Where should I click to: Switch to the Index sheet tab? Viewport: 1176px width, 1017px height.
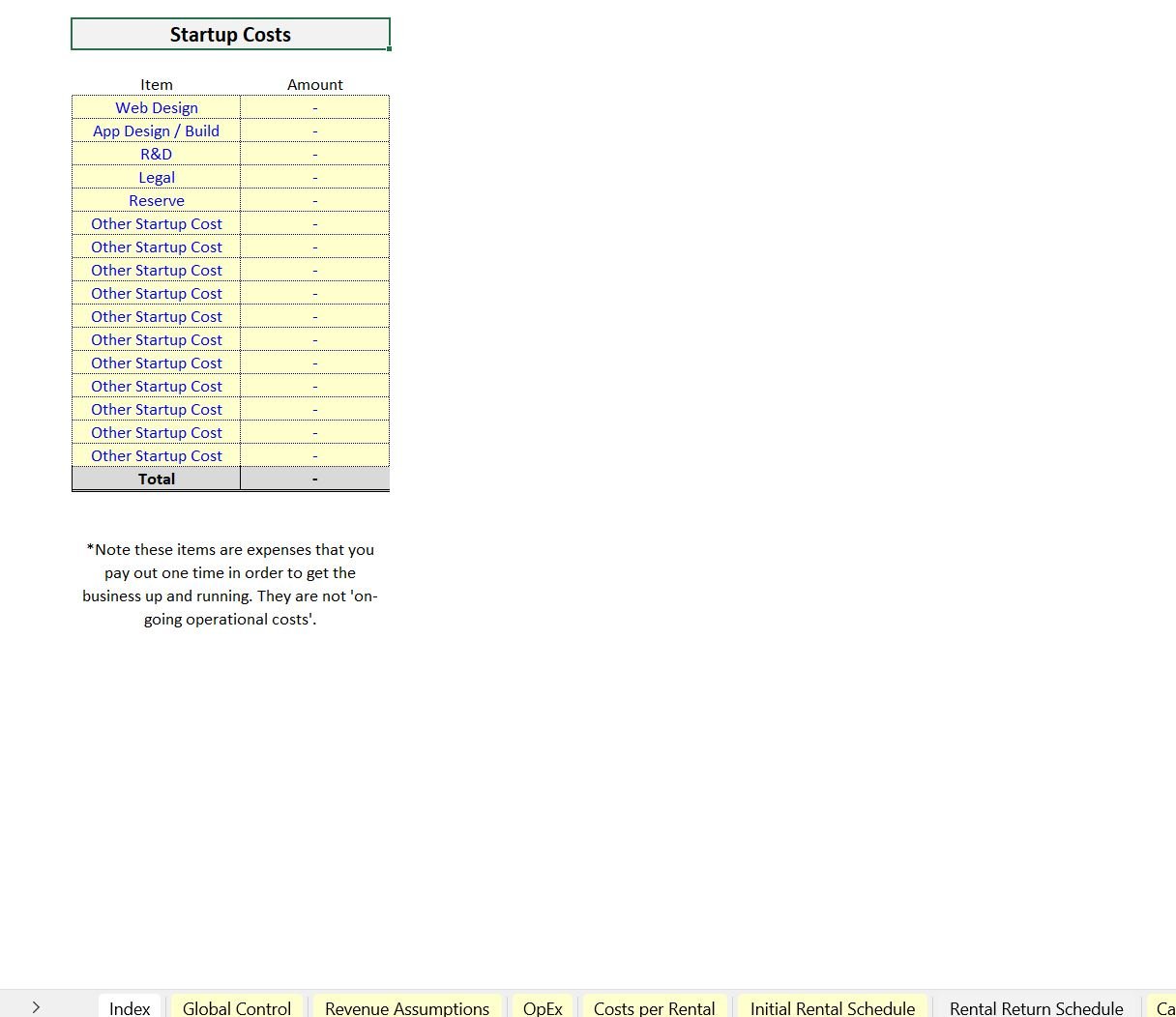[130, 1007]
